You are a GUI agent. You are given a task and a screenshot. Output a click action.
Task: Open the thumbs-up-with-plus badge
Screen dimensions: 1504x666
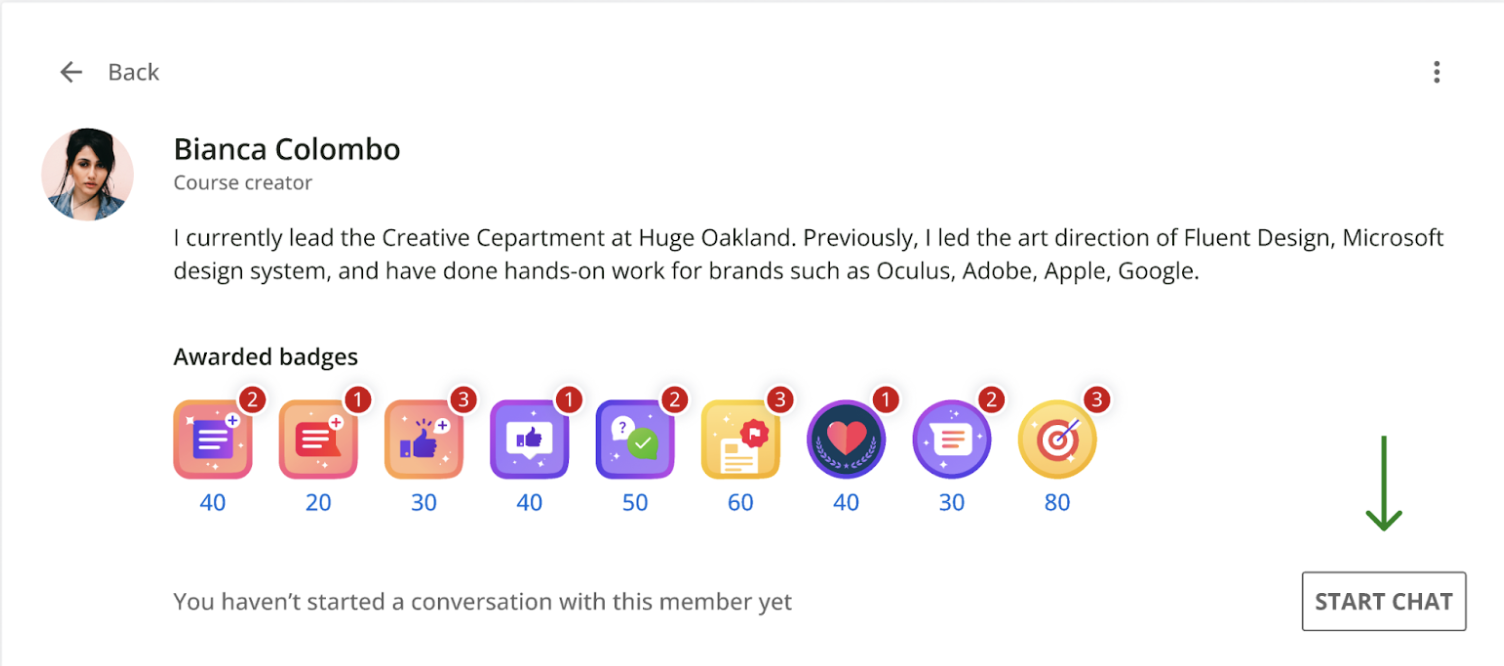[424, 440]
